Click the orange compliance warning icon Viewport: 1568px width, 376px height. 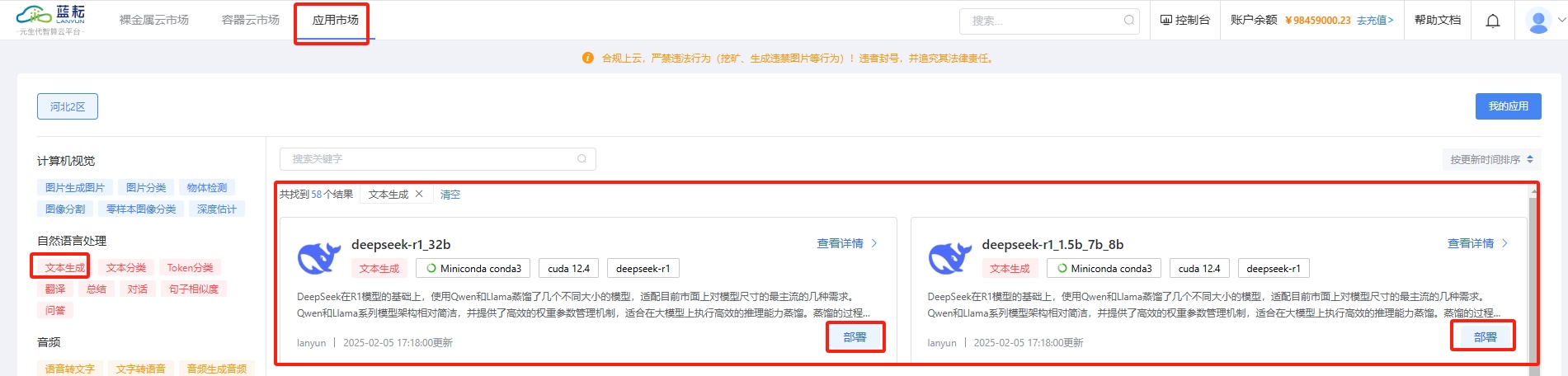pyautogui.click(x=587, y=58)
